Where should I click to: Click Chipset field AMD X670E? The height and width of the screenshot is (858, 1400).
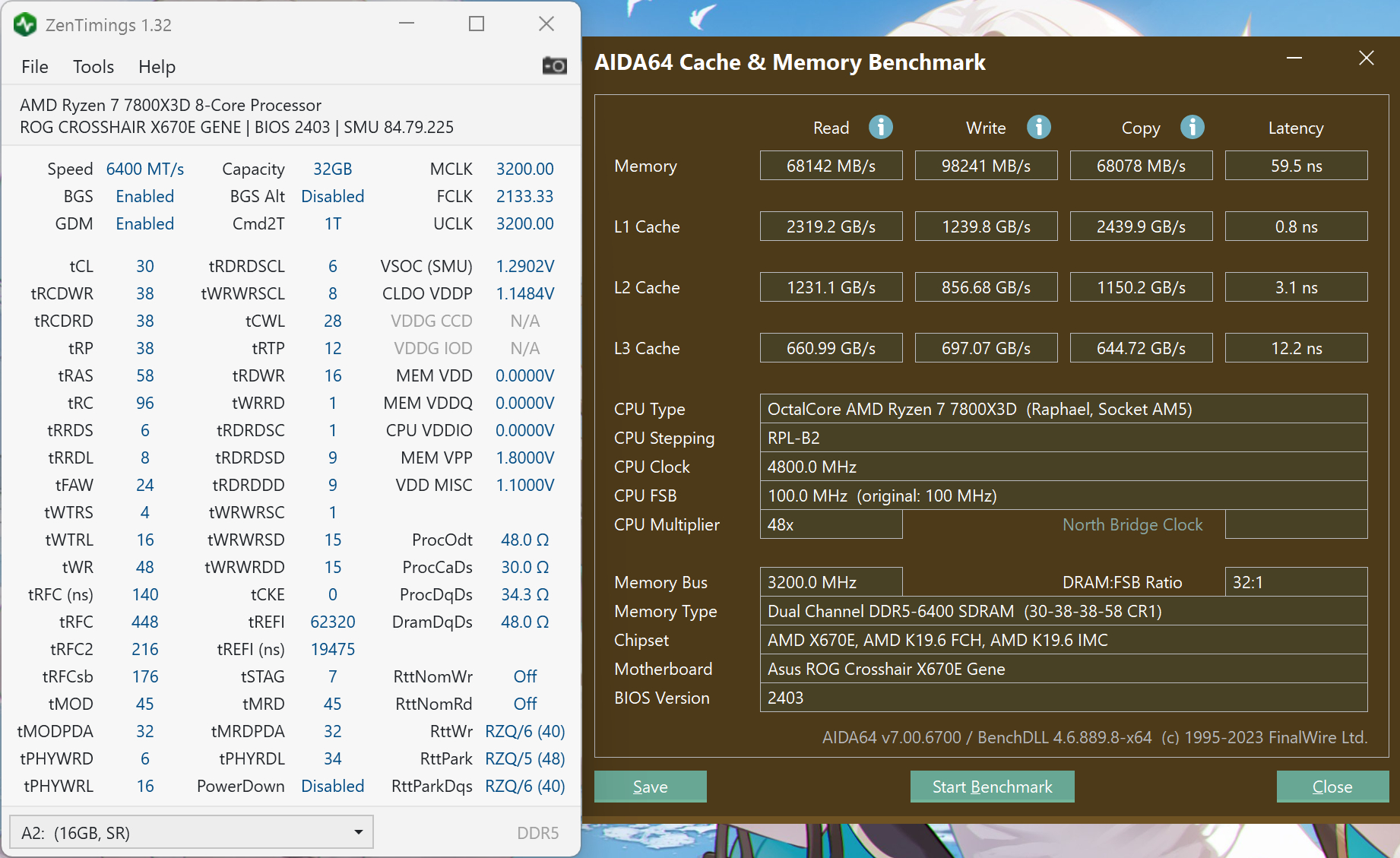[x=1064, y=640]
